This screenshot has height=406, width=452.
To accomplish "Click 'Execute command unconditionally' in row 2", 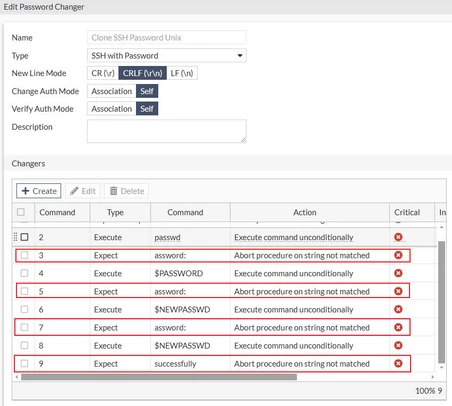I will pyautogui.click(x=294, y=237).
